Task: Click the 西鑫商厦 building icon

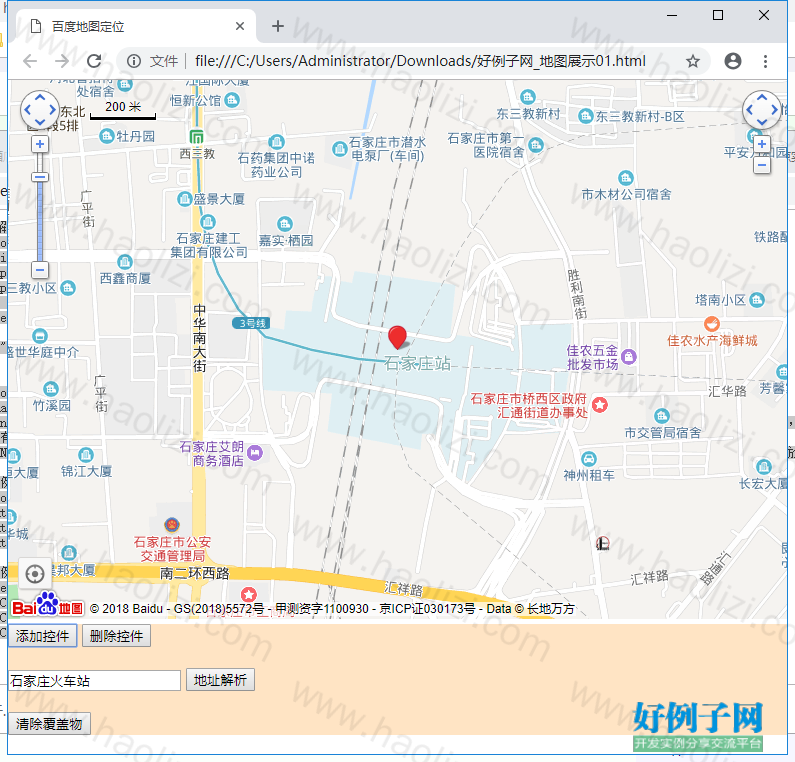Action: click(x=125, y=262)
